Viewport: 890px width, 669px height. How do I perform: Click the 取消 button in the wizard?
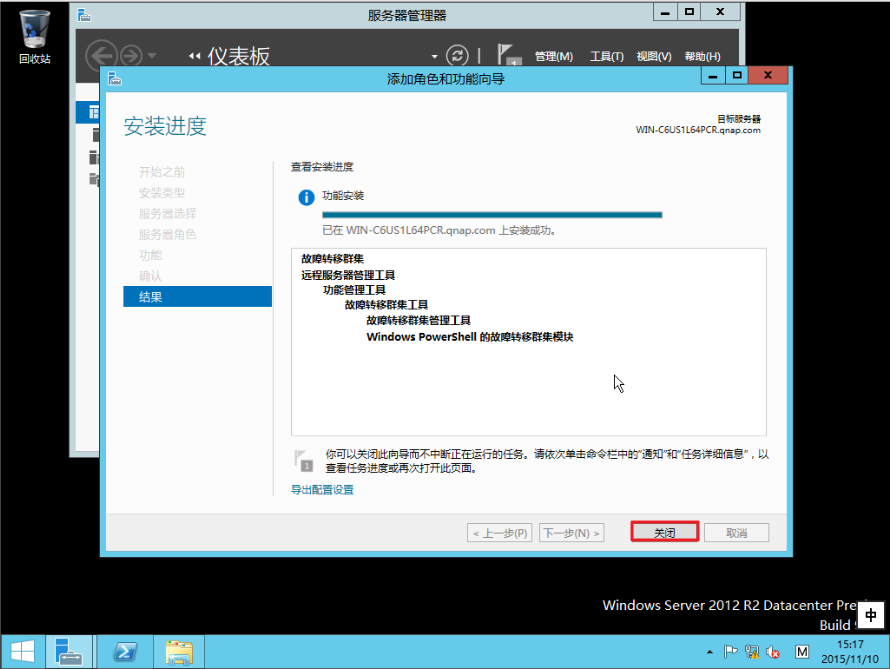click(x=736, y=532)
